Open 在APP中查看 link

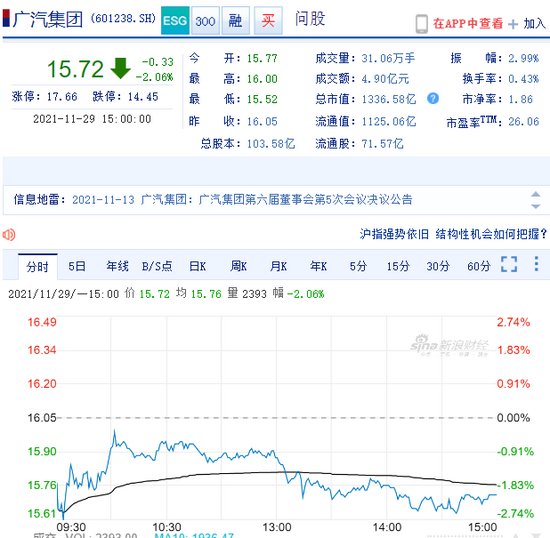(x=468, y=23)
